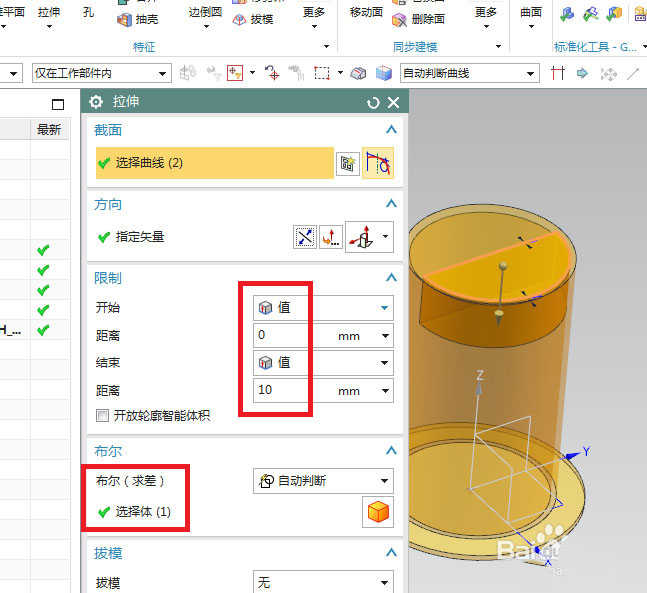Open the Surface (曲面) dropdown
Screen dimensions: 647x593
(531, 17)
